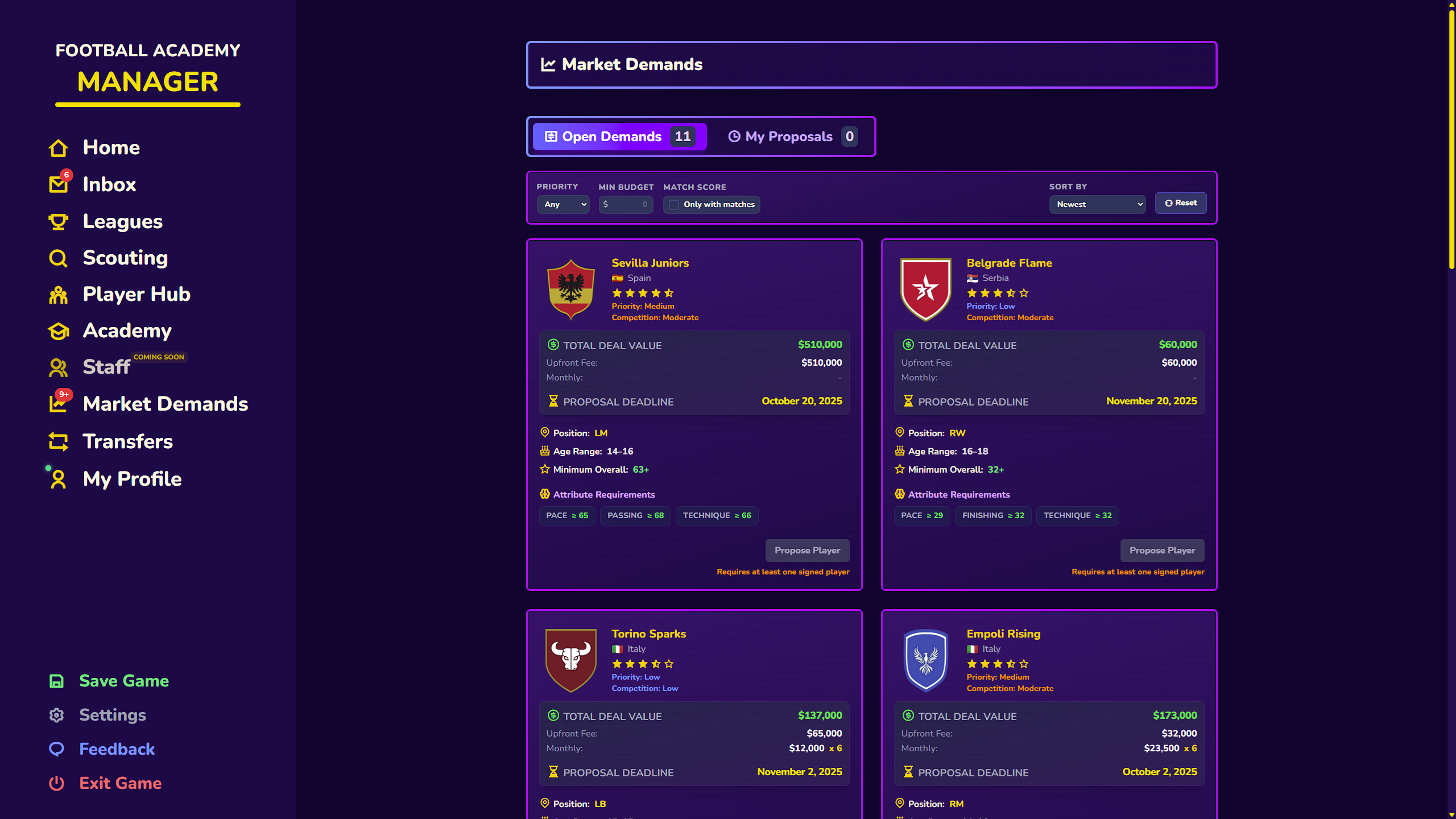Open the Leagues trophy icon
This screenshot has width=1456, height=819.
(x=57, y=221)
